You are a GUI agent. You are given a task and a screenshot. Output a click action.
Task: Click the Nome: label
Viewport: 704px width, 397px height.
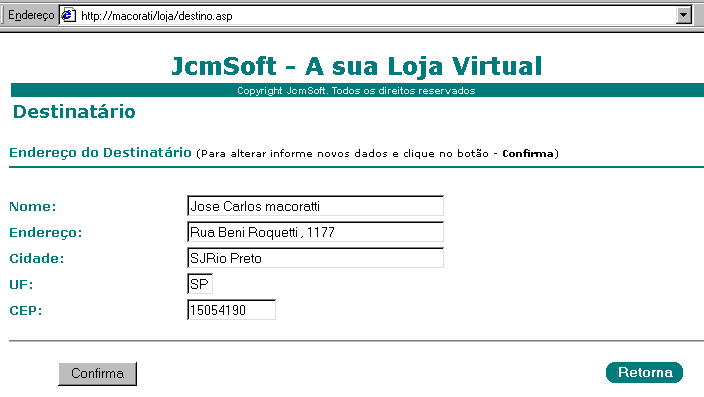click(x=33, y=207)
